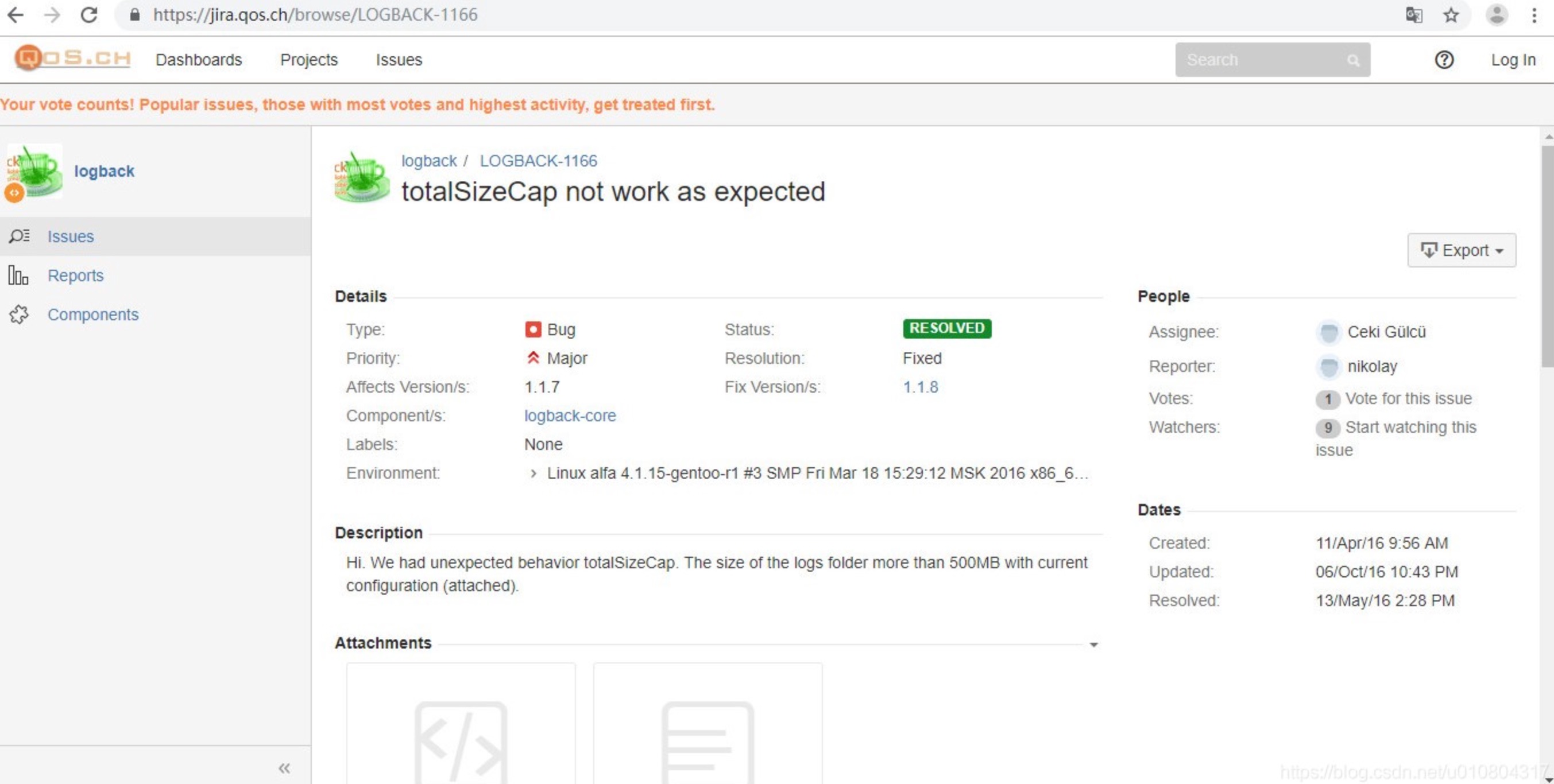1554x784 pixels.
Task: Open the text document attachment thumbnail
Action: pyautogui.click(x=708, y=723)
